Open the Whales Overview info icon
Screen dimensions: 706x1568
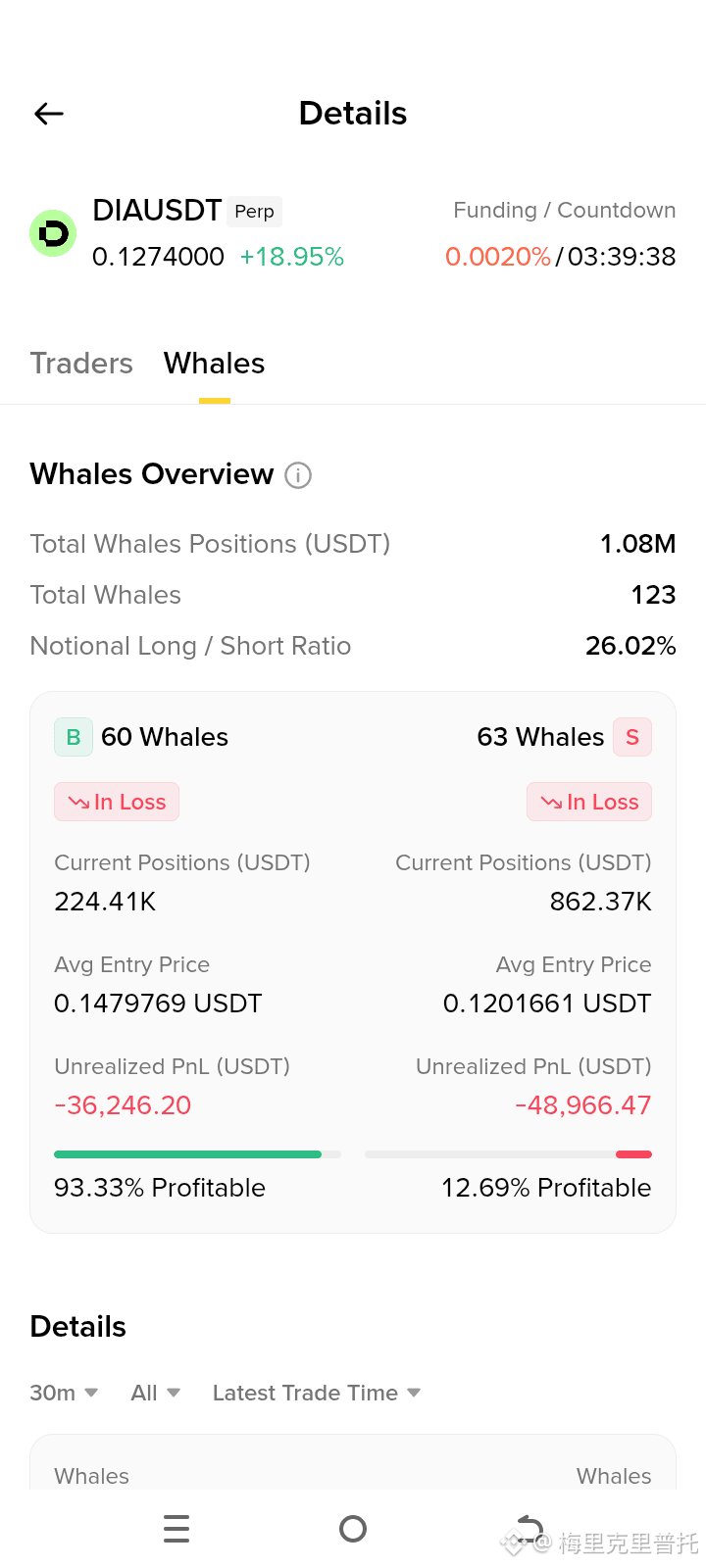coord(298,475)
